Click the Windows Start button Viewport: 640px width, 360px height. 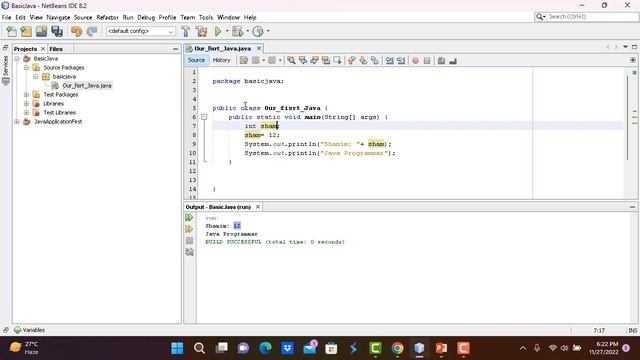click(x=177, y=348)
